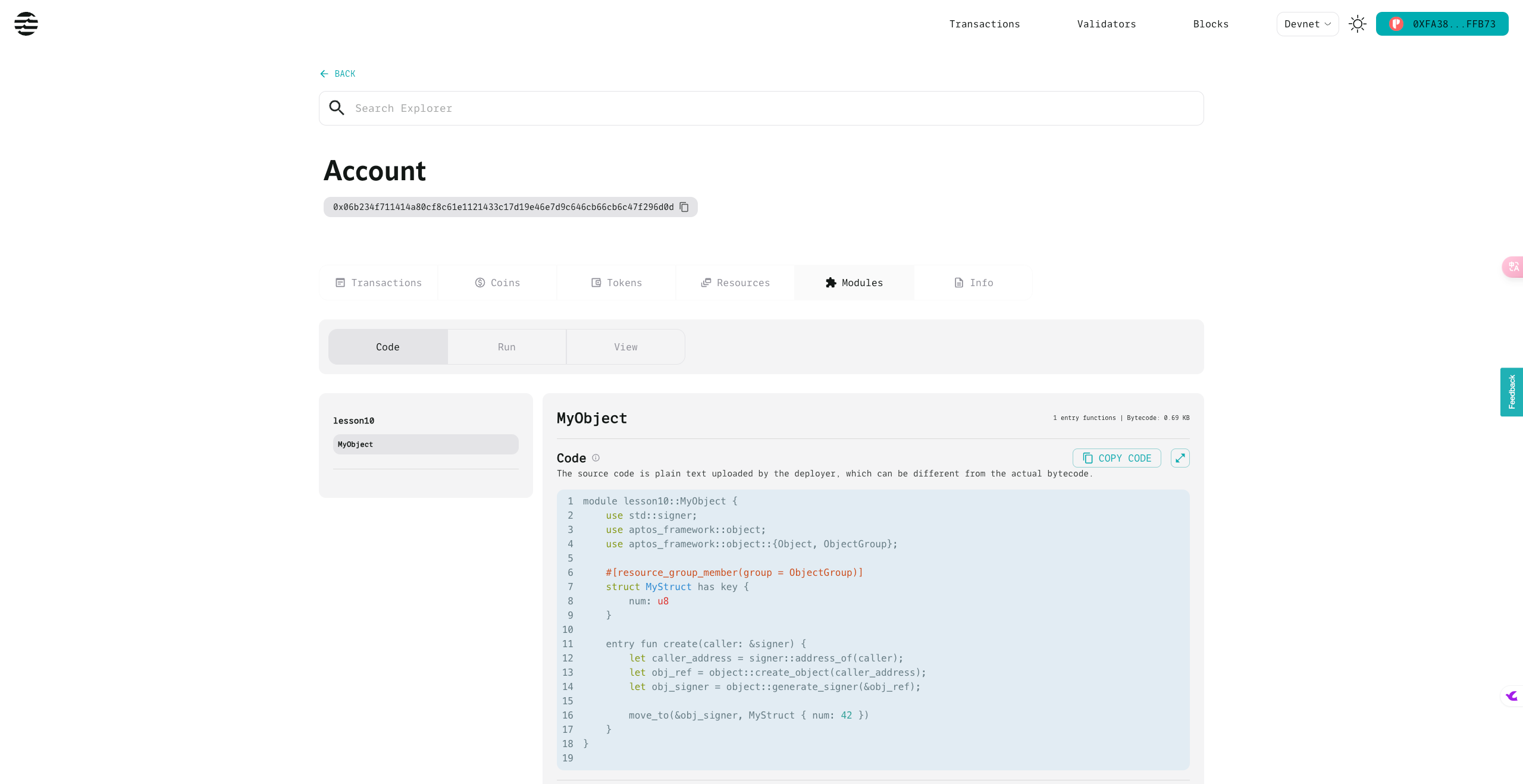This screenshot has width=1523, height=784.
Task: Focus the Search Explorer input field
Action: pos(761,108)
